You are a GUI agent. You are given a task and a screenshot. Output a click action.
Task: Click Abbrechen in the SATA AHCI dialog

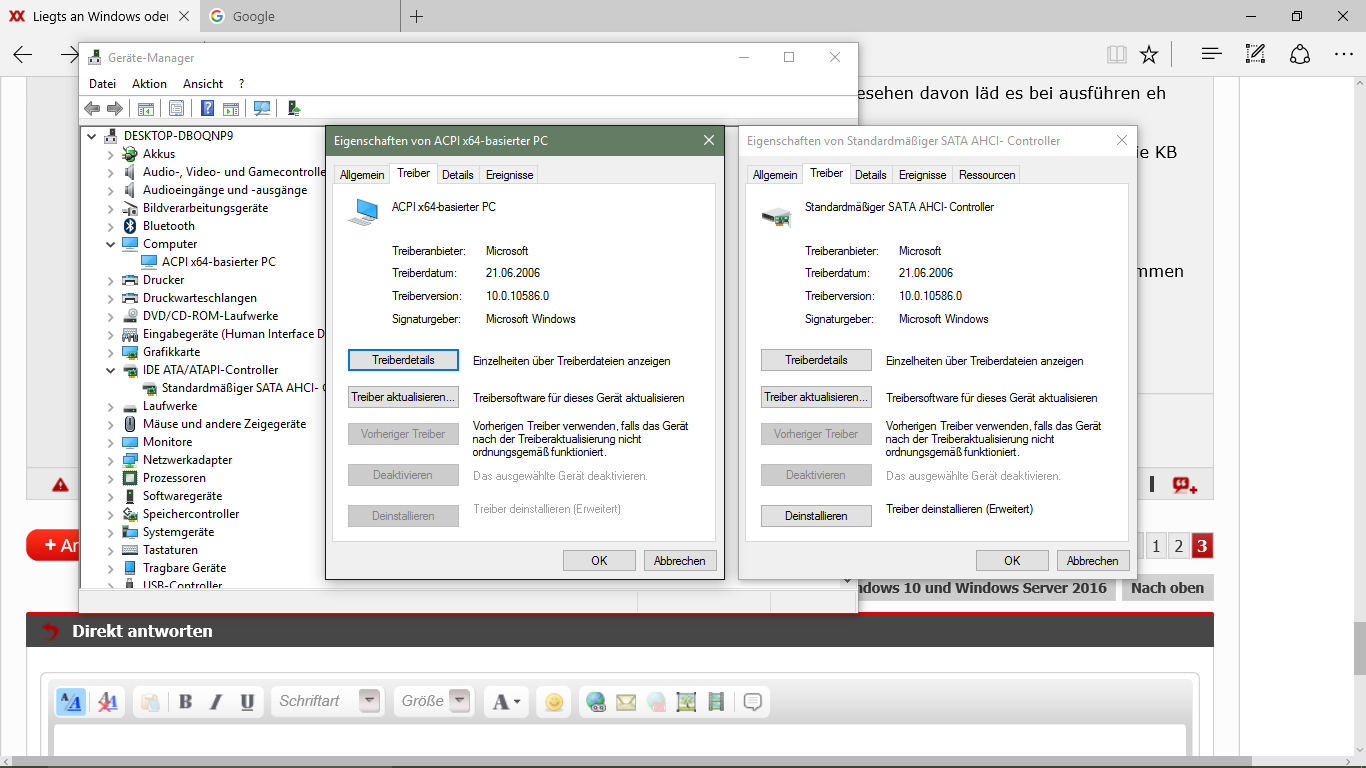1093,561
